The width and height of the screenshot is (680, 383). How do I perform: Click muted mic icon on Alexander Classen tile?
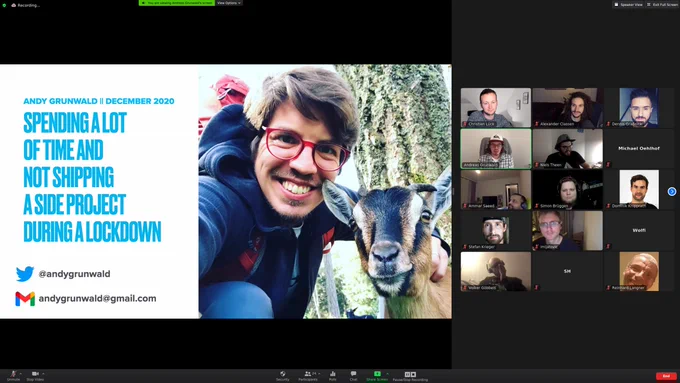536,124
